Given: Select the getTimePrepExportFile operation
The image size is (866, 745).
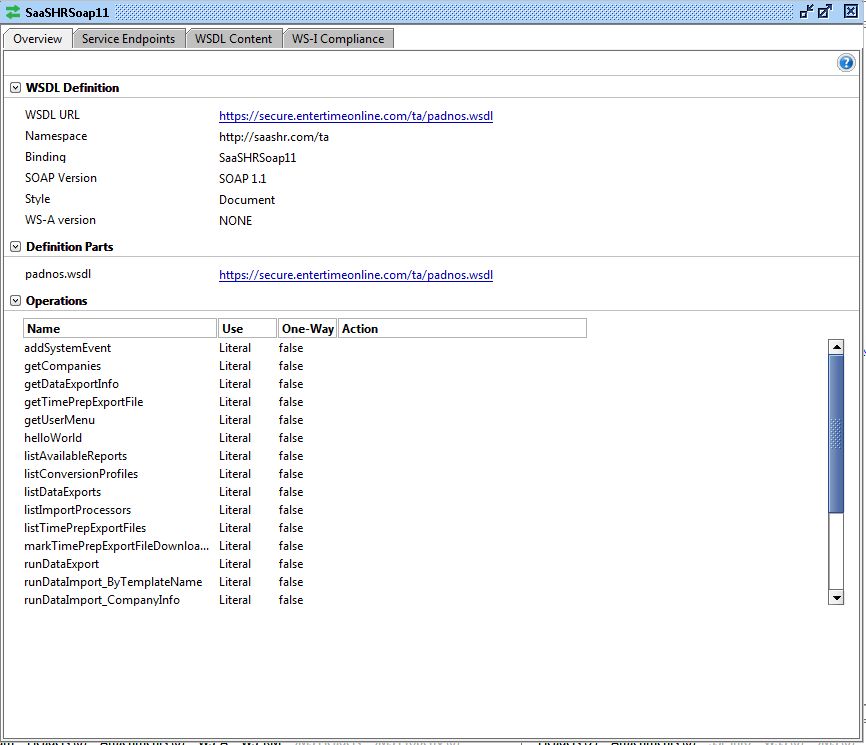Looking at the screenshot, I should pos(83,402).
